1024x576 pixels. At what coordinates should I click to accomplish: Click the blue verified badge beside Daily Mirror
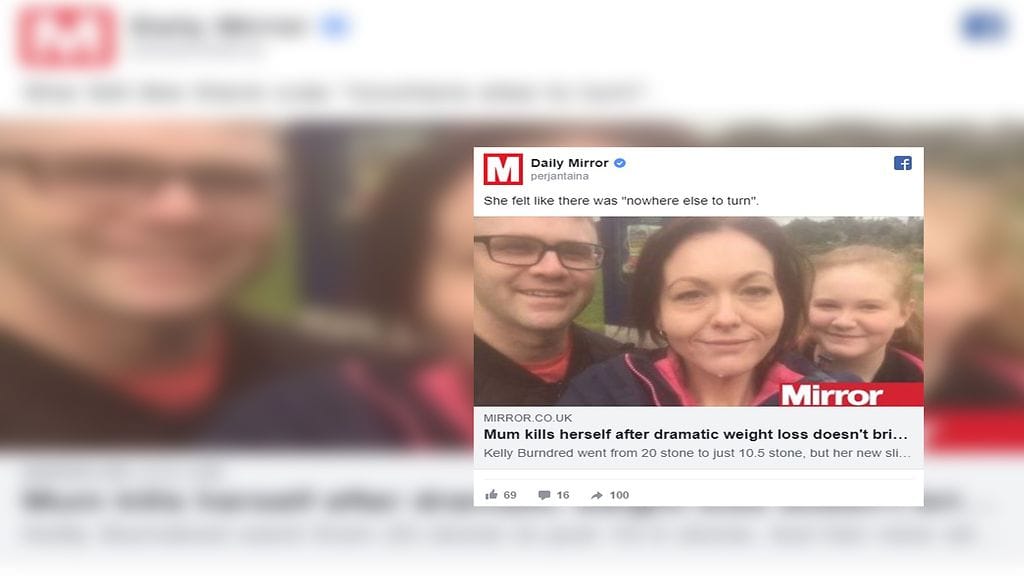[620, 163]
